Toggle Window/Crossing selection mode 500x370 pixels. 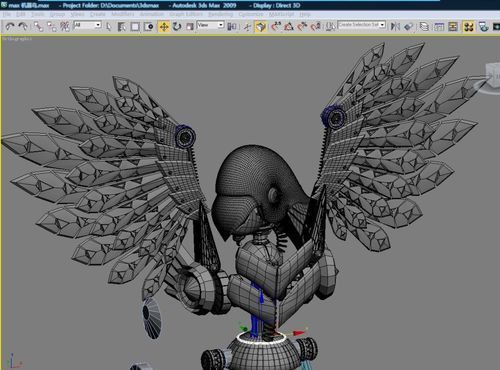pos(148,26)
